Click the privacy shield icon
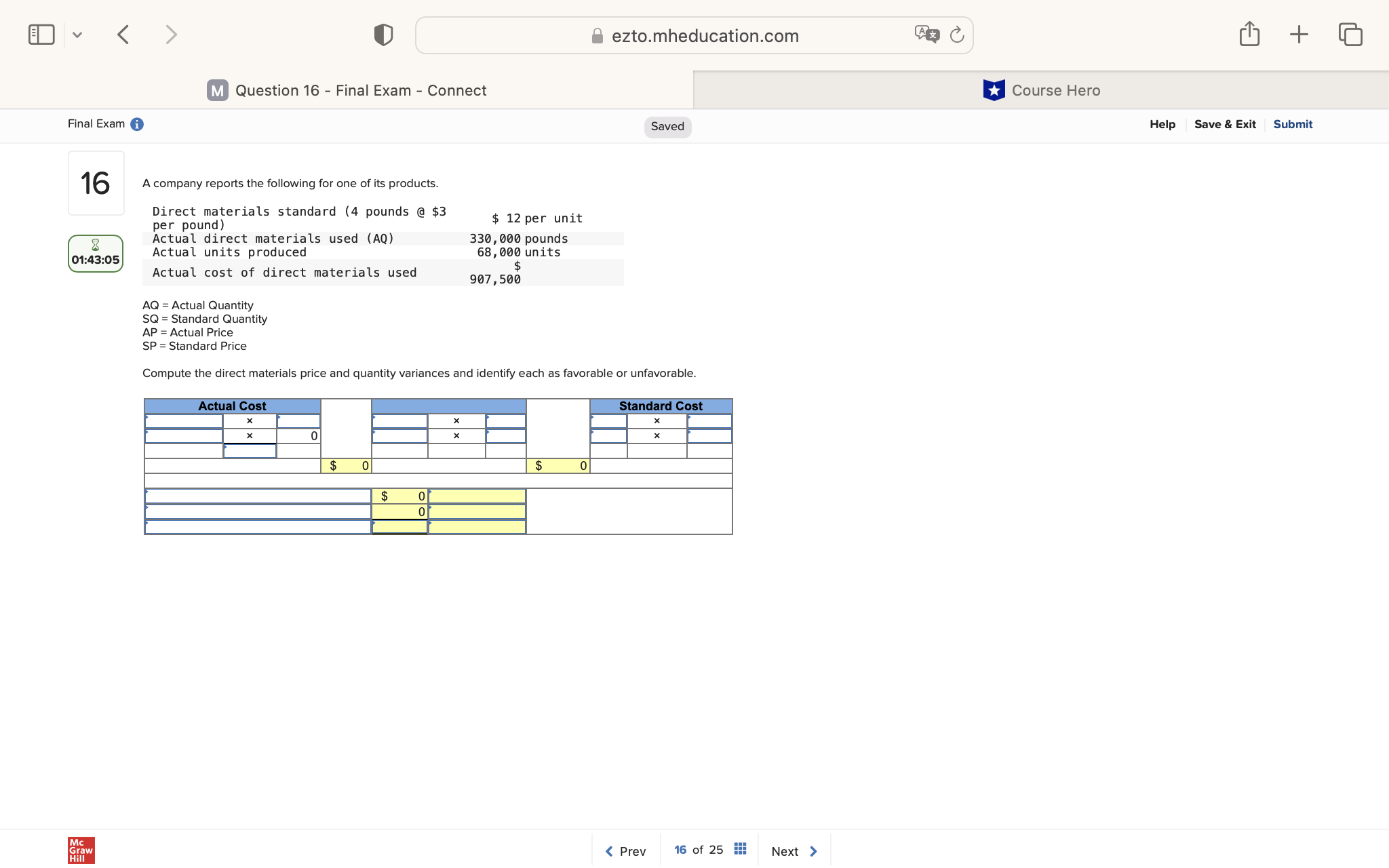 point(383,35)
